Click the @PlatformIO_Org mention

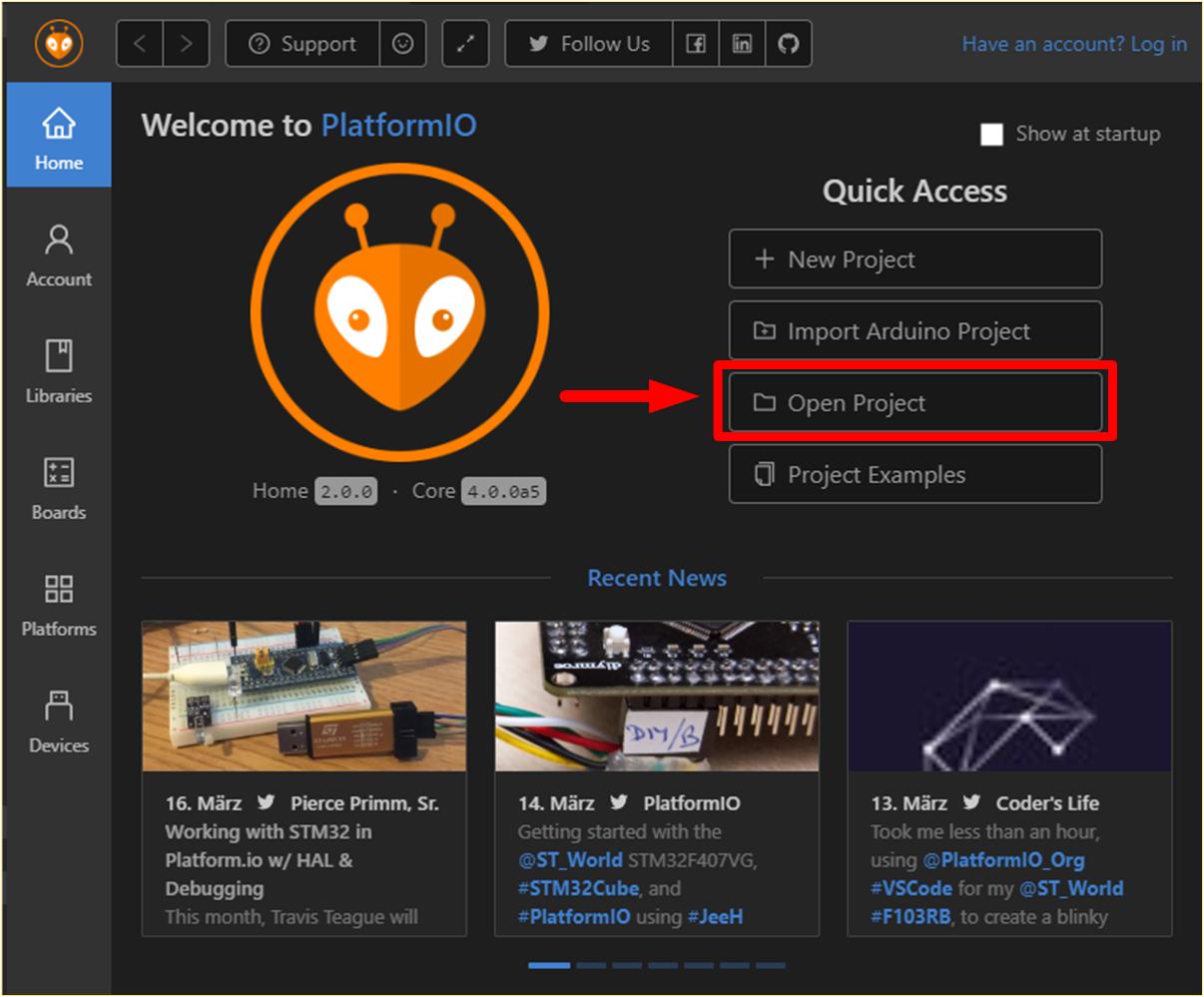point(1003,860)
